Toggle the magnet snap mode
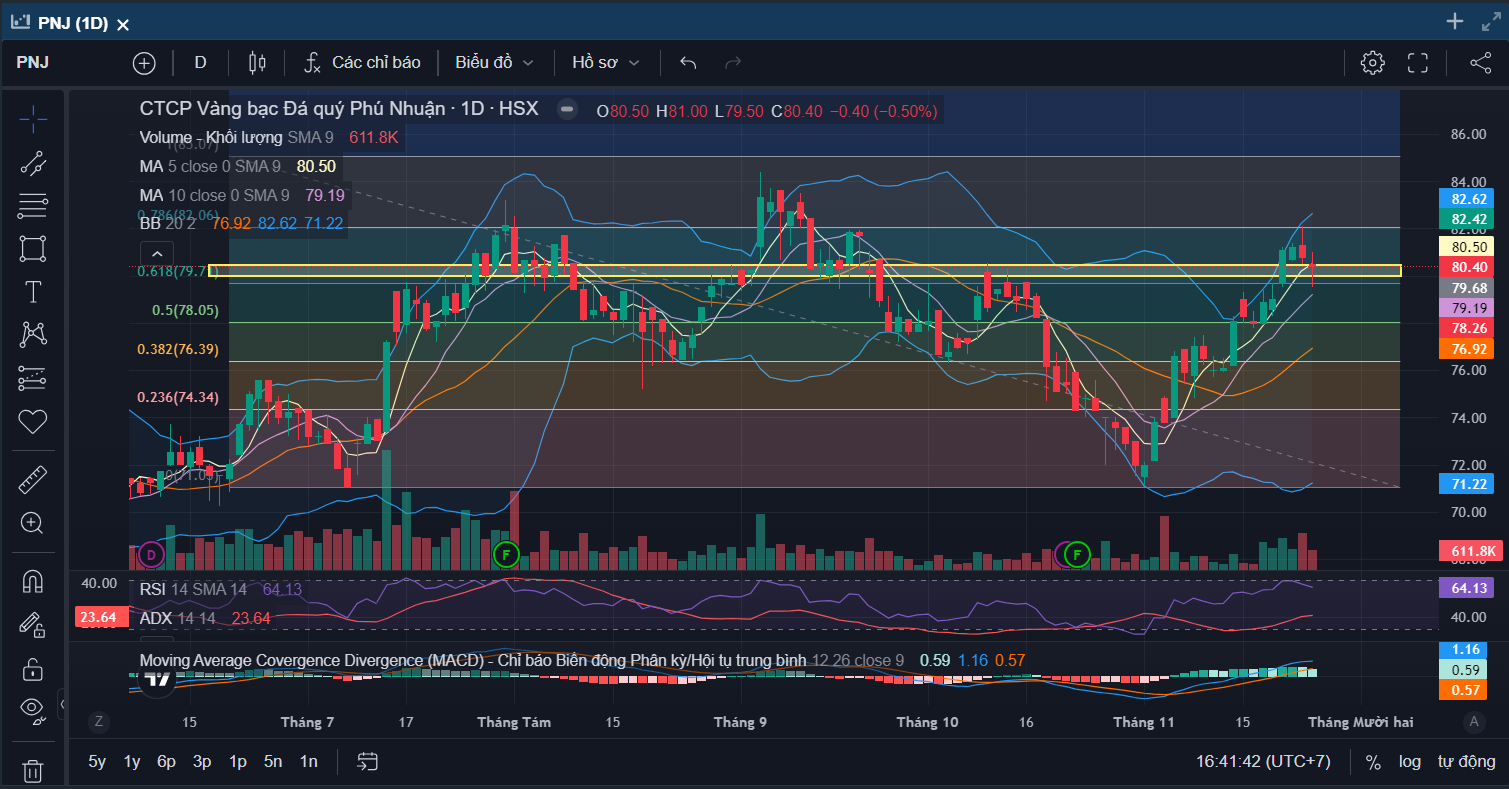Viewport: 1509px width, 789px height. (33, 581)
